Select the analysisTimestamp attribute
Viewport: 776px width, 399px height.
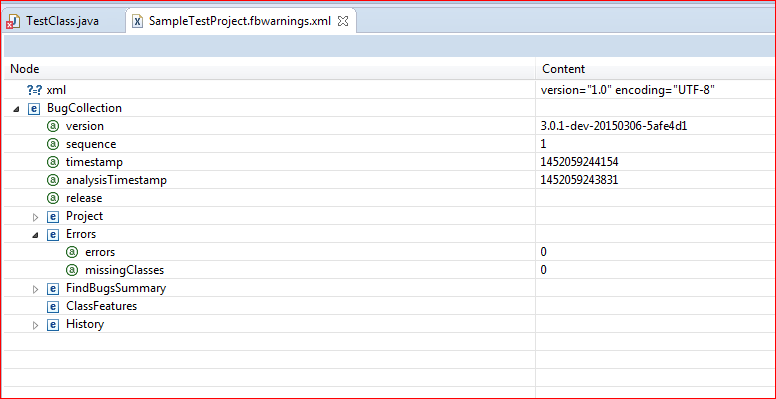coord(116,180)
